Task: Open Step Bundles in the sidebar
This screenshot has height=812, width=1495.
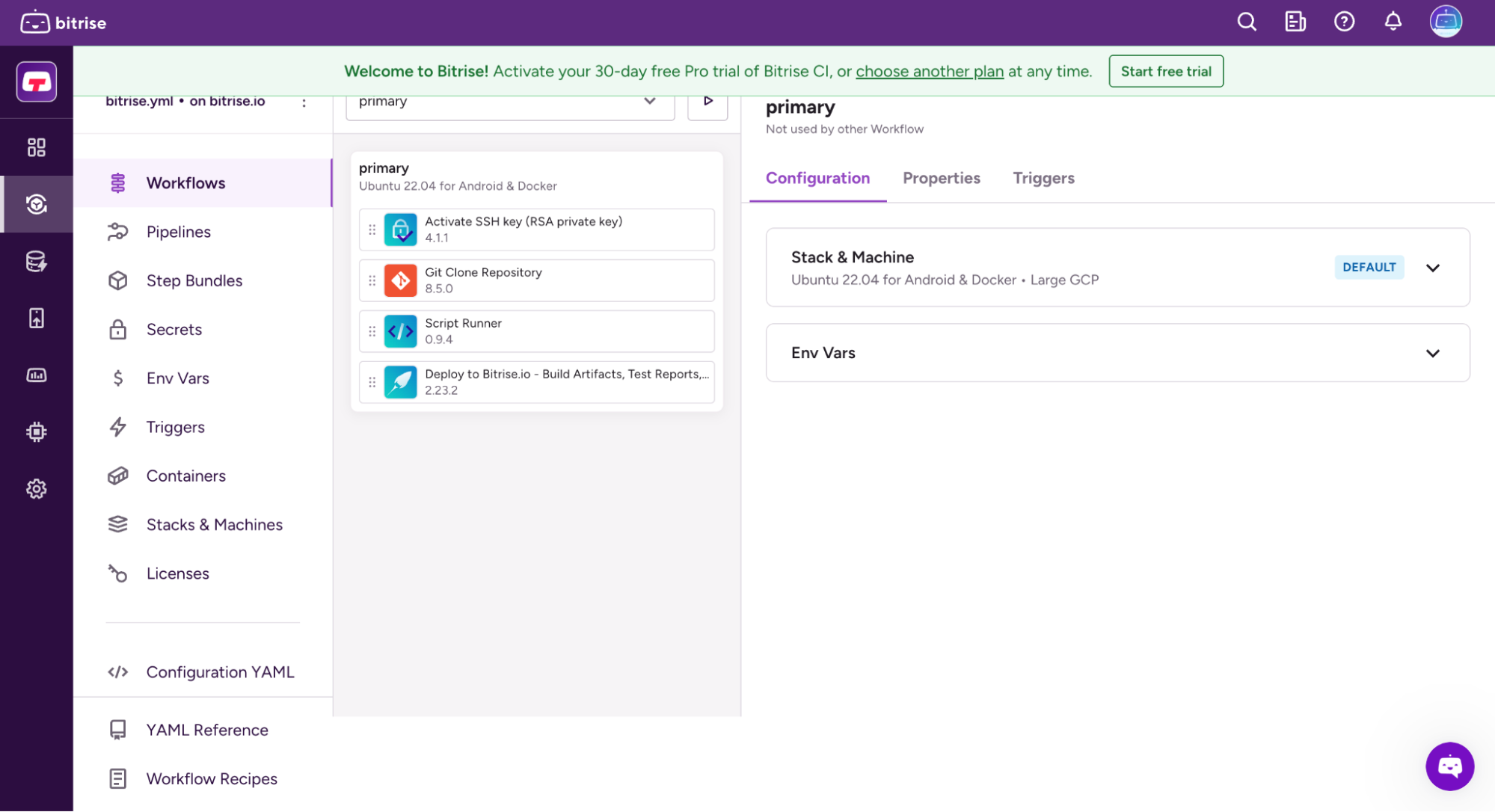Action: click(x=203, y=280)
